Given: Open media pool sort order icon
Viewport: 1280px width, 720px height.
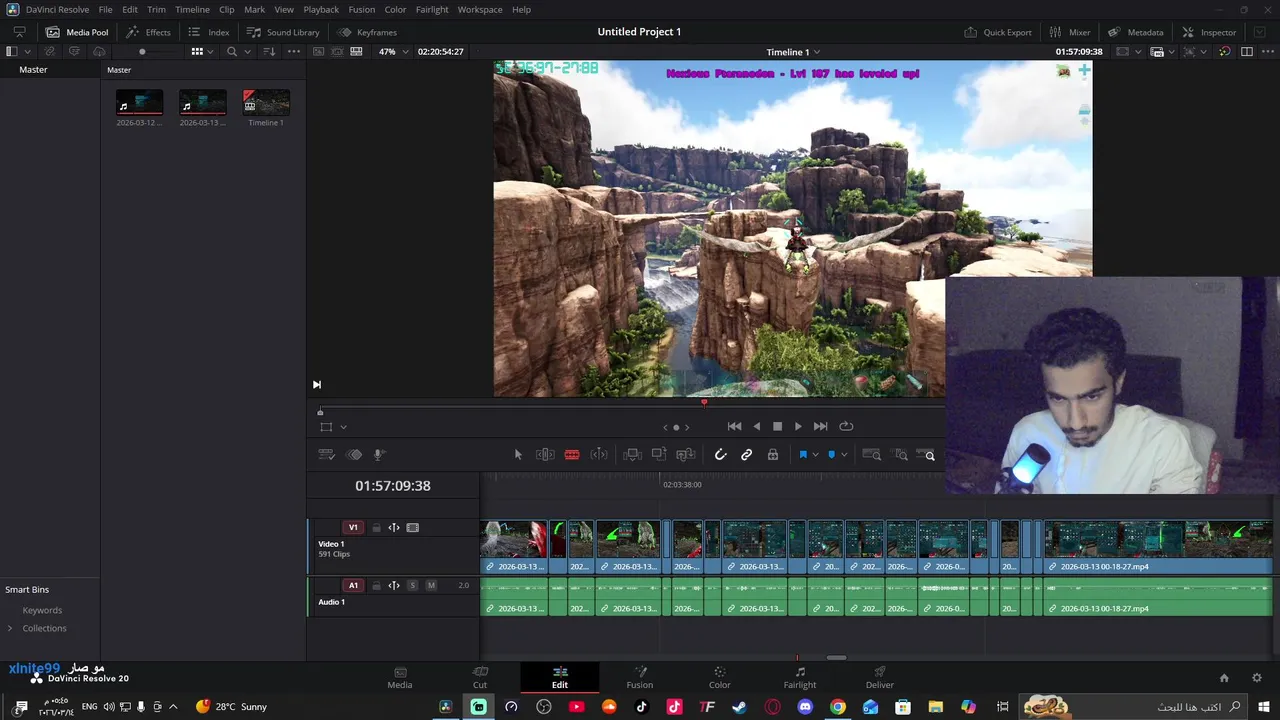Looking at the screenshot, I should [x=269, y=51].
